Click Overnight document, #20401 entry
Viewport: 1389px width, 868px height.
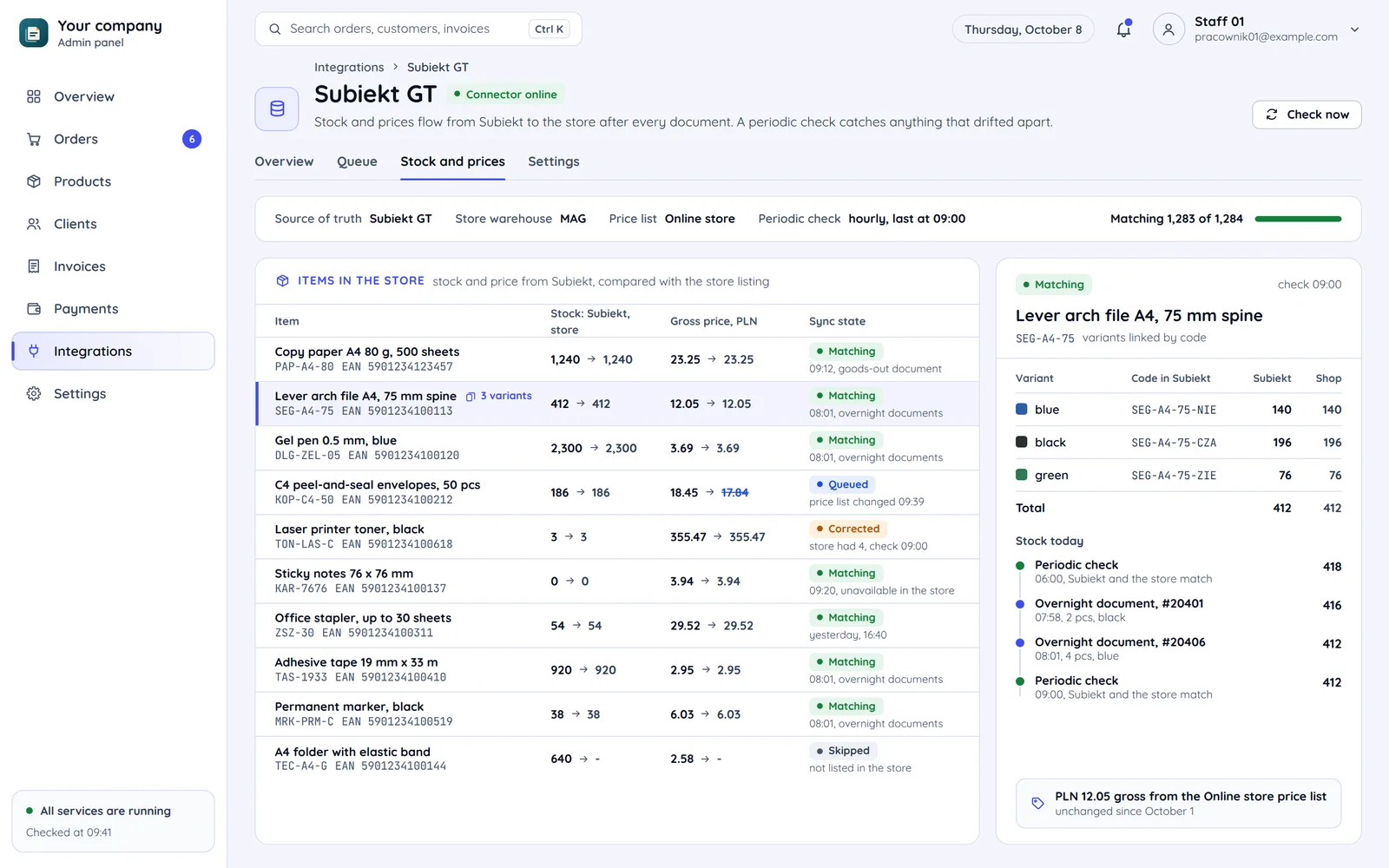pos(1178,610)
